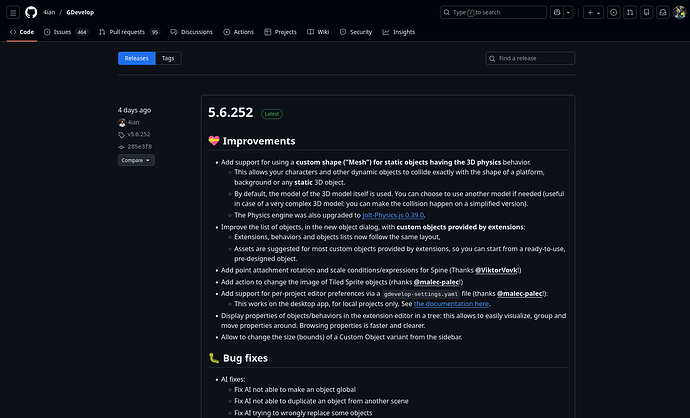Expand the Compare dropdown
The width and height of the screenshot is (690, 418).
coord(136,160)
